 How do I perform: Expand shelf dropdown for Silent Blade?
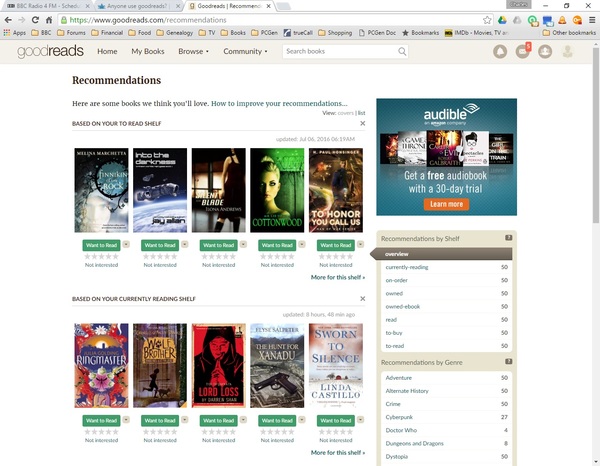pyautogui.click(x=243, y=244)
